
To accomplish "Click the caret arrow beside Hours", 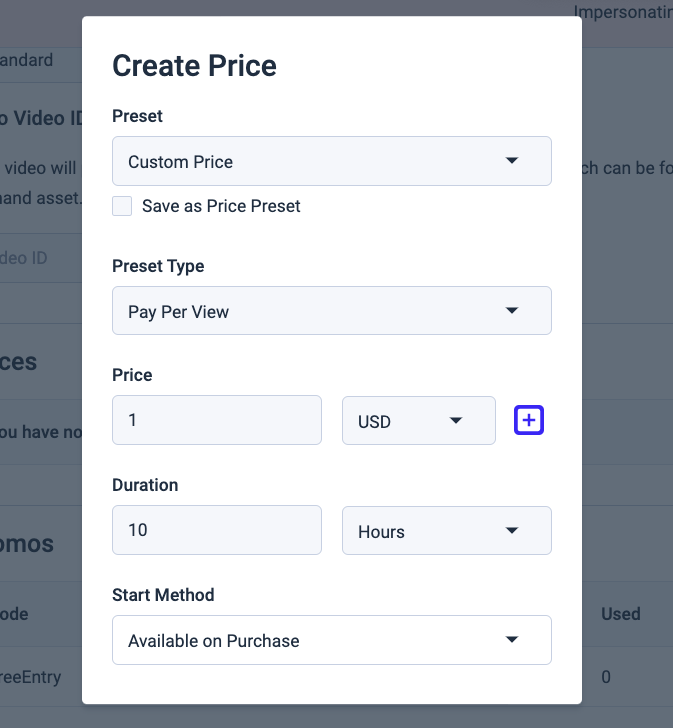I will click(x=512, y=531).
